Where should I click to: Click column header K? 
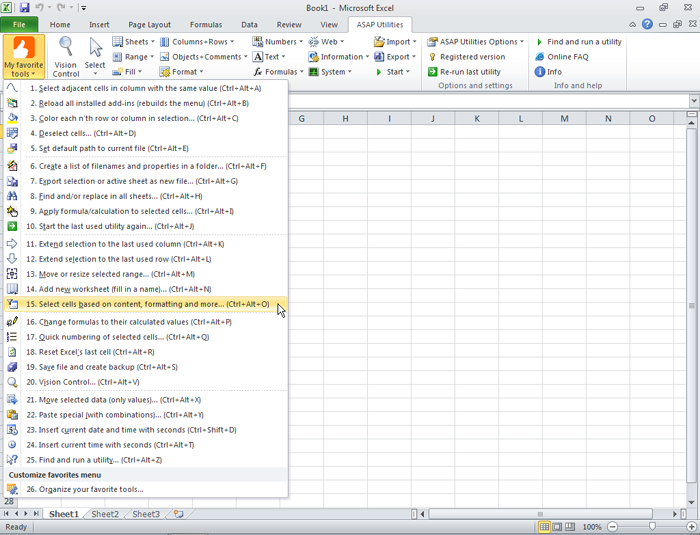477,119
